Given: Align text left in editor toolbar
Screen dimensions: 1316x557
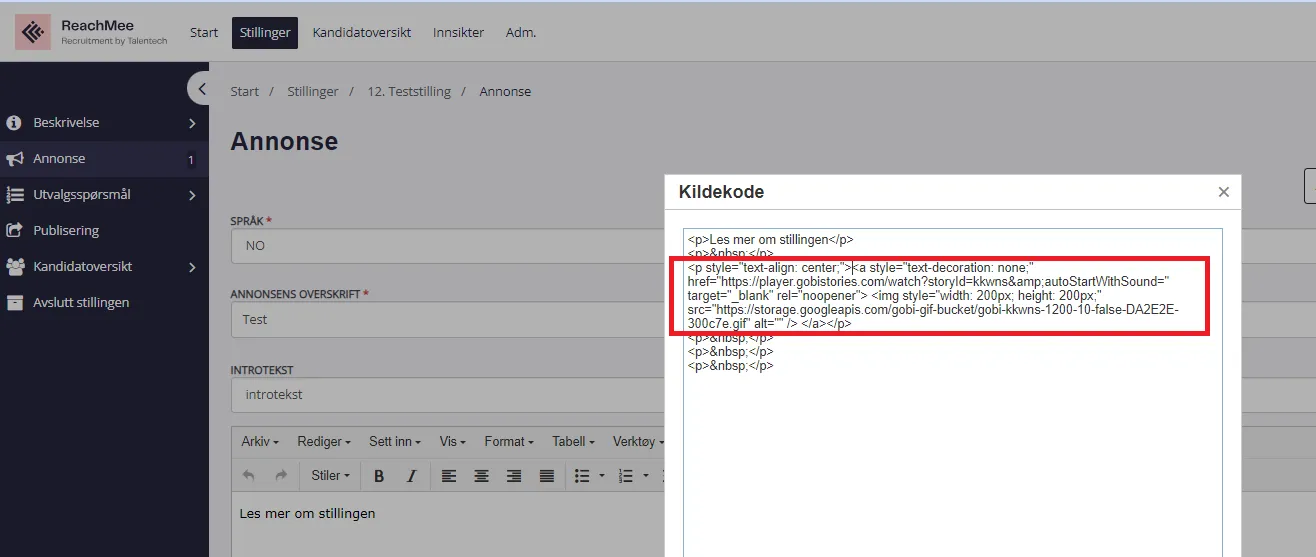Looking at the screenshot, I should [449, 476].
